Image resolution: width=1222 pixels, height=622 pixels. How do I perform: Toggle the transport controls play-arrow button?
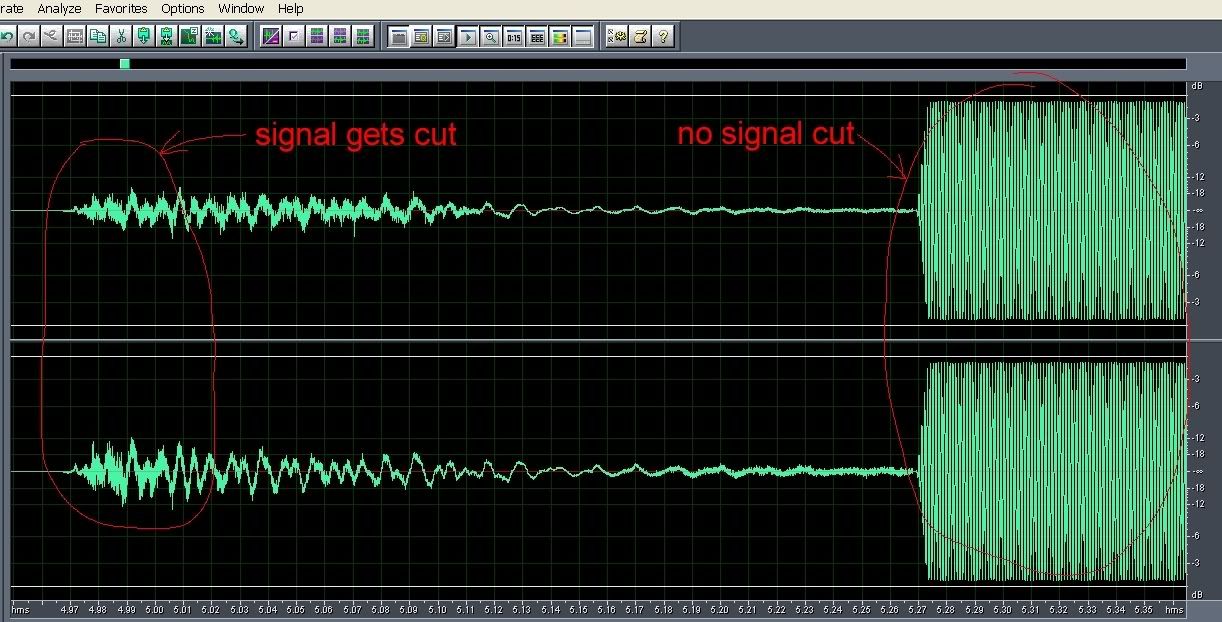pos(467,37)
